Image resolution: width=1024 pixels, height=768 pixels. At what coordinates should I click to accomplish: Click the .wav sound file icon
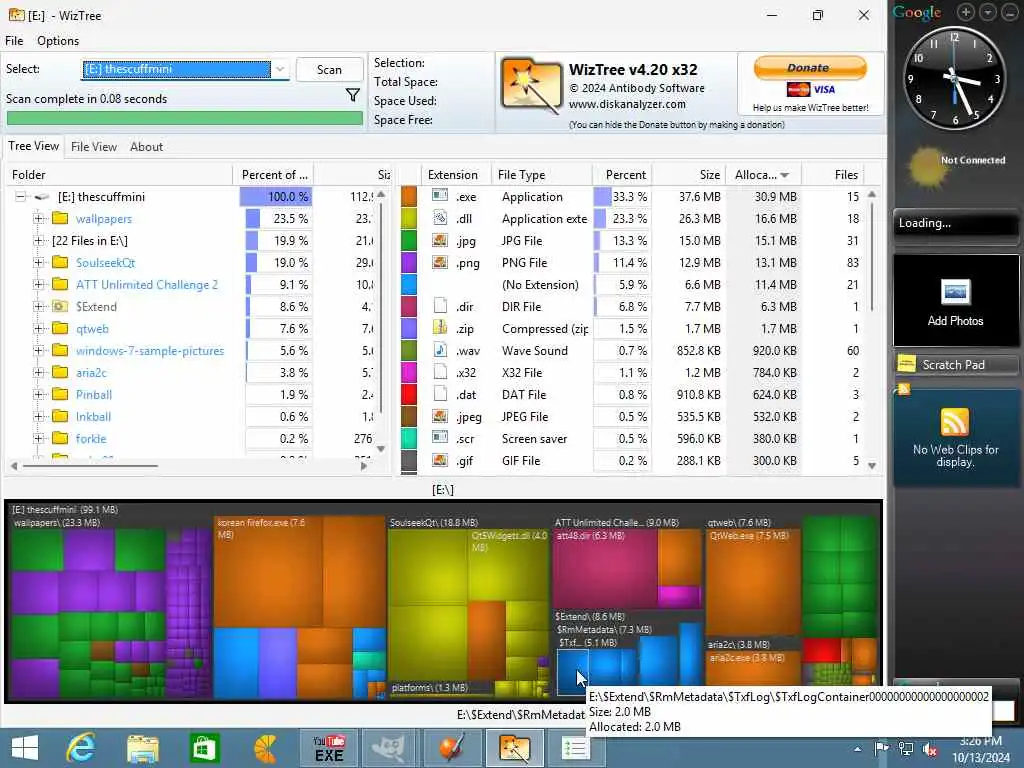pyautogui.click(x=440, y=350)
